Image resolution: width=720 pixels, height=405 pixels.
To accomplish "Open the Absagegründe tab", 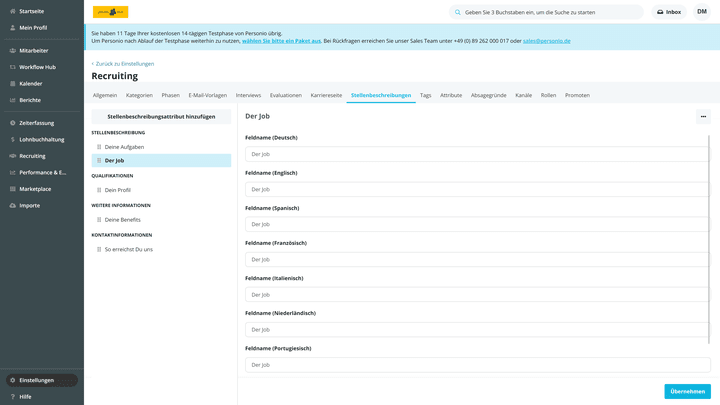I will point(489,95).
